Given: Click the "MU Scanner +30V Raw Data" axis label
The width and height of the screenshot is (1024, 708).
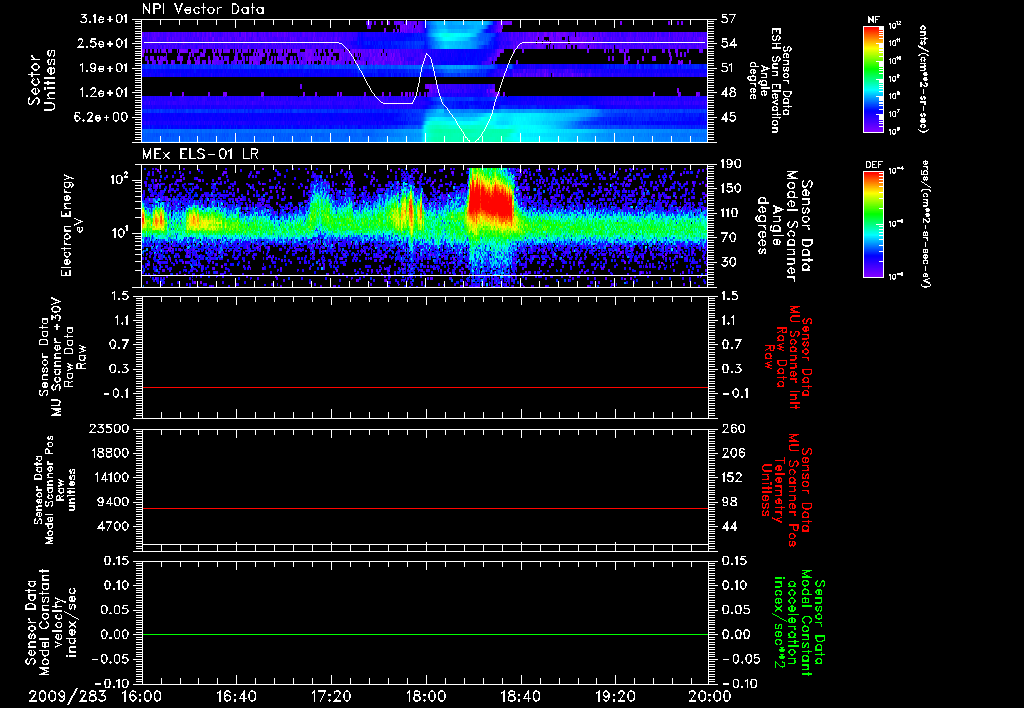Looking at the screenshot, I should point(62,357).
